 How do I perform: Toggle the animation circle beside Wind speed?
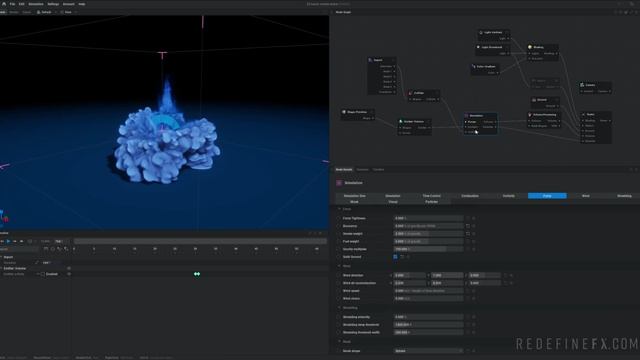339,291
